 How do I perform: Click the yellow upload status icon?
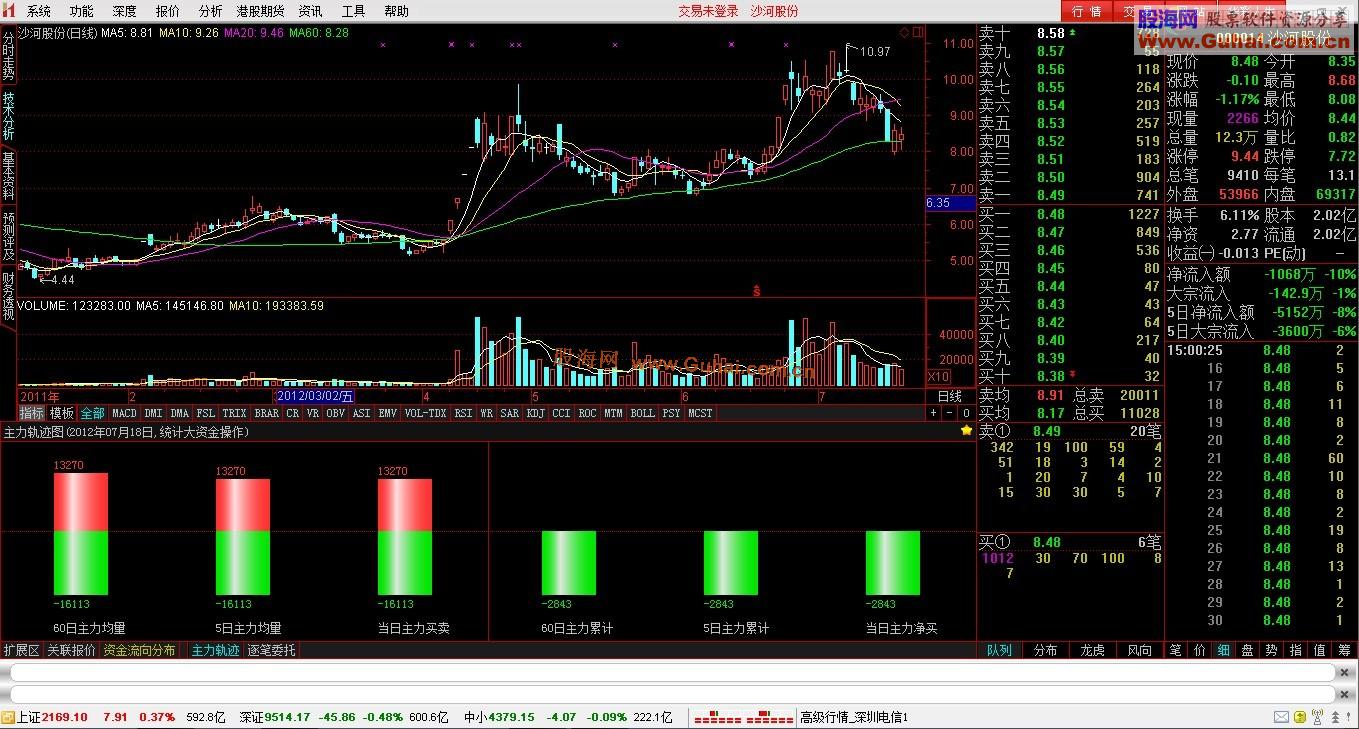[x=1299, y=718]
